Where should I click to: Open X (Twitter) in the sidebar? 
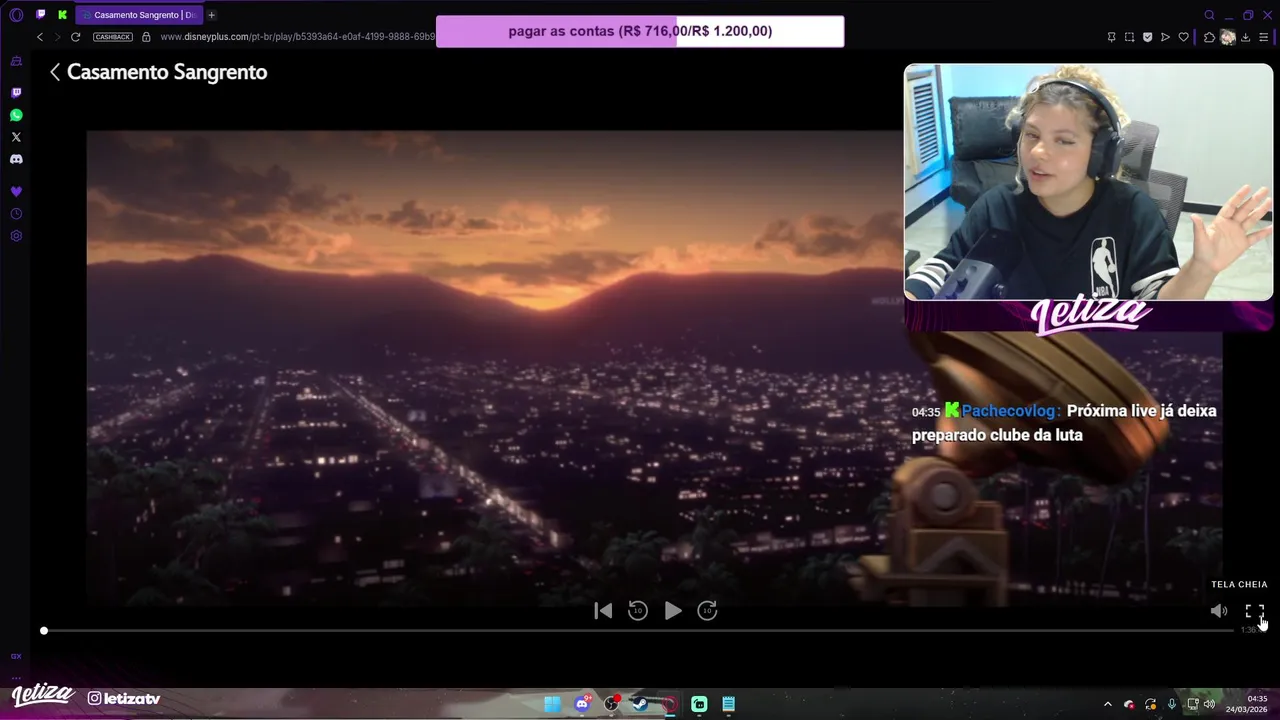pos(16,137)
